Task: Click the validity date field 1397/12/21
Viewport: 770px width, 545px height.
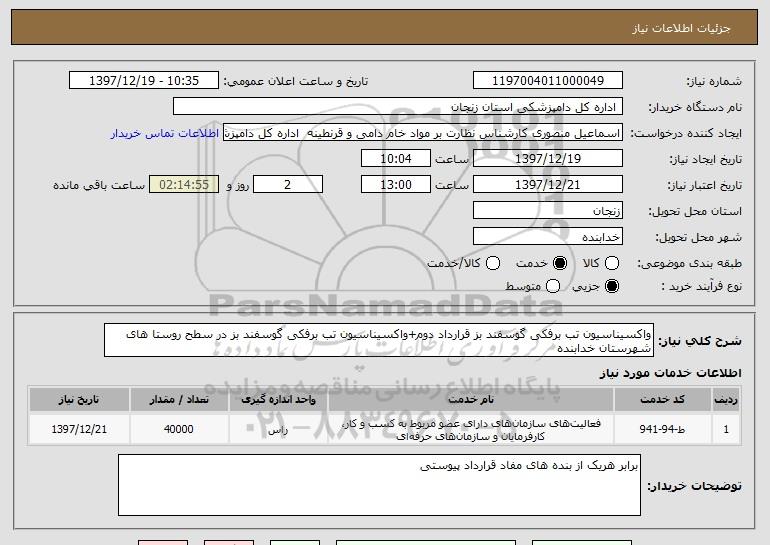Action: coord(548,185)
